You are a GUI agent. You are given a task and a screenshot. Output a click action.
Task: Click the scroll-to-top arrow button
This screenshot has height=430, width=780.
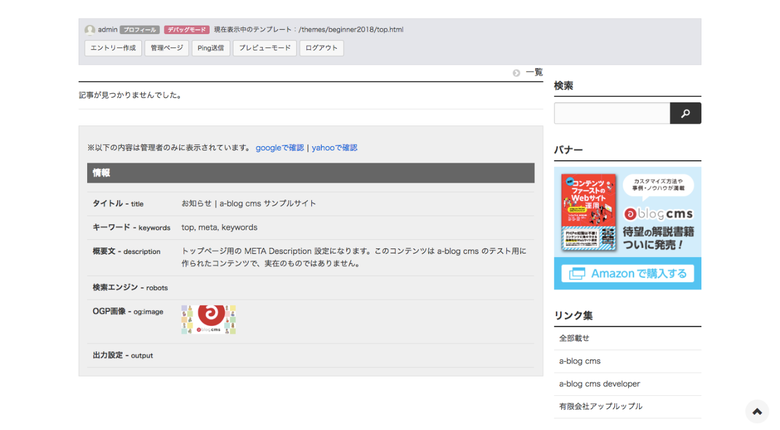pyautogui.click(x=757, y=411)
